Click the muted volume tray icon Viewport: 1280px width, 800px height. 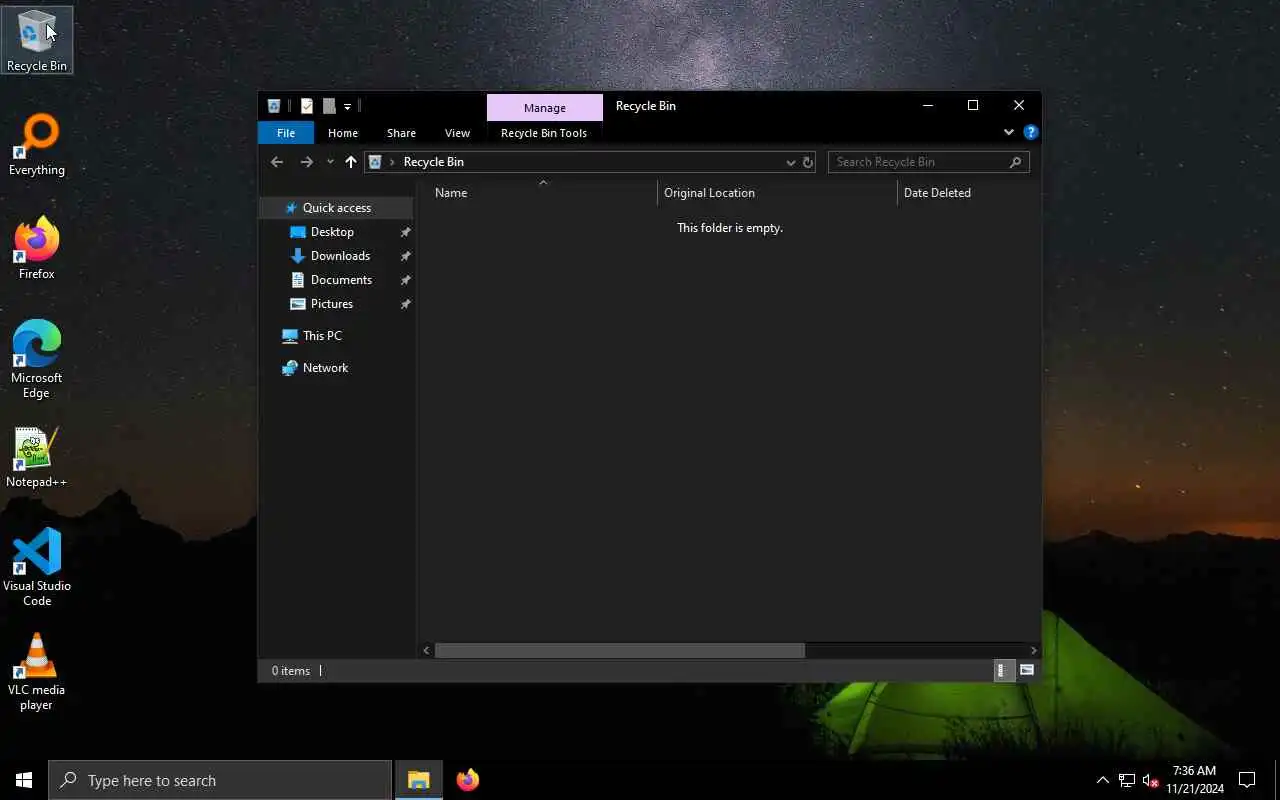(1150, 780)
